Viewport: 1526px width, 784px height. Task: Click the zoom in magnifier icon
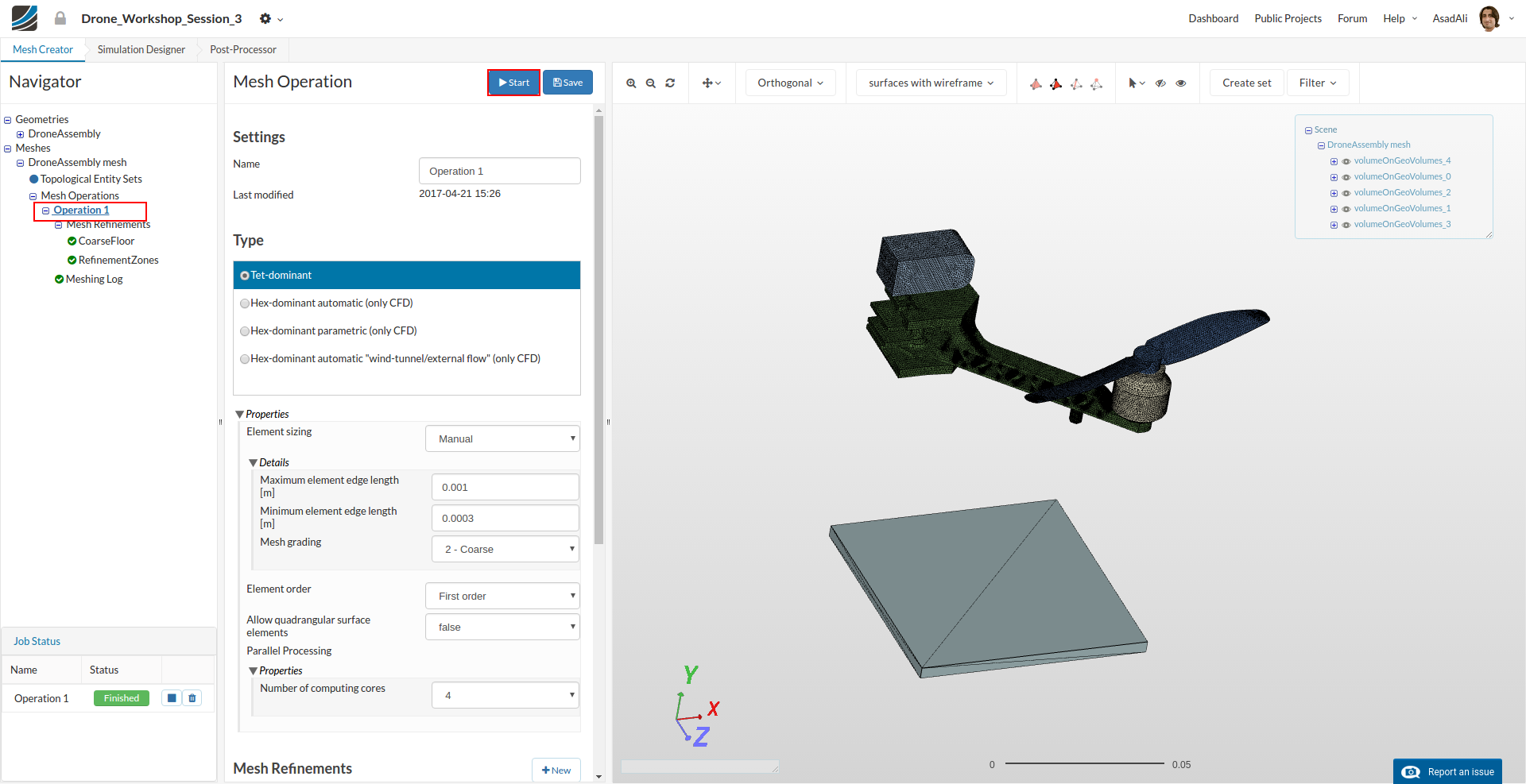click(x=631, y=83)
